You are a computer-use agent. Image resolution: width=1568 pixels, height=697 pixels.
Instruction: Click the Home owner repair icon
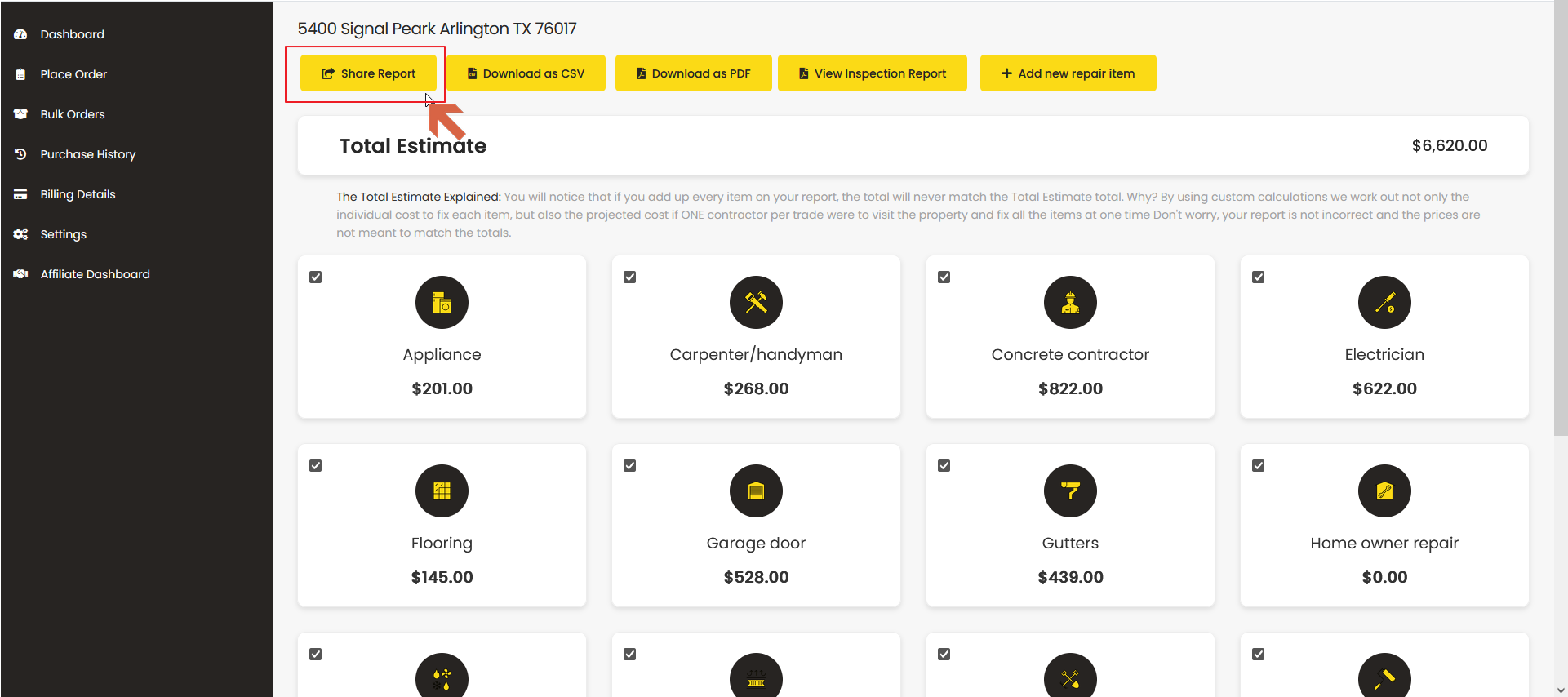pos(1384,491)
